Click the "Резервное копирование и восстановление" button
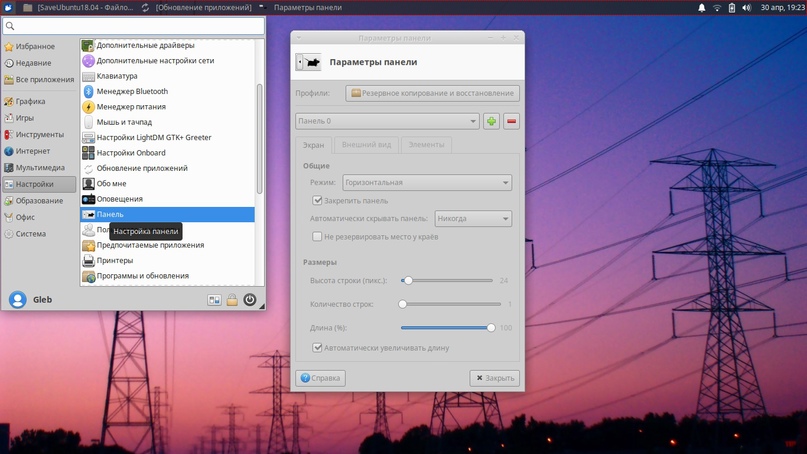 (x=432, y=93)
